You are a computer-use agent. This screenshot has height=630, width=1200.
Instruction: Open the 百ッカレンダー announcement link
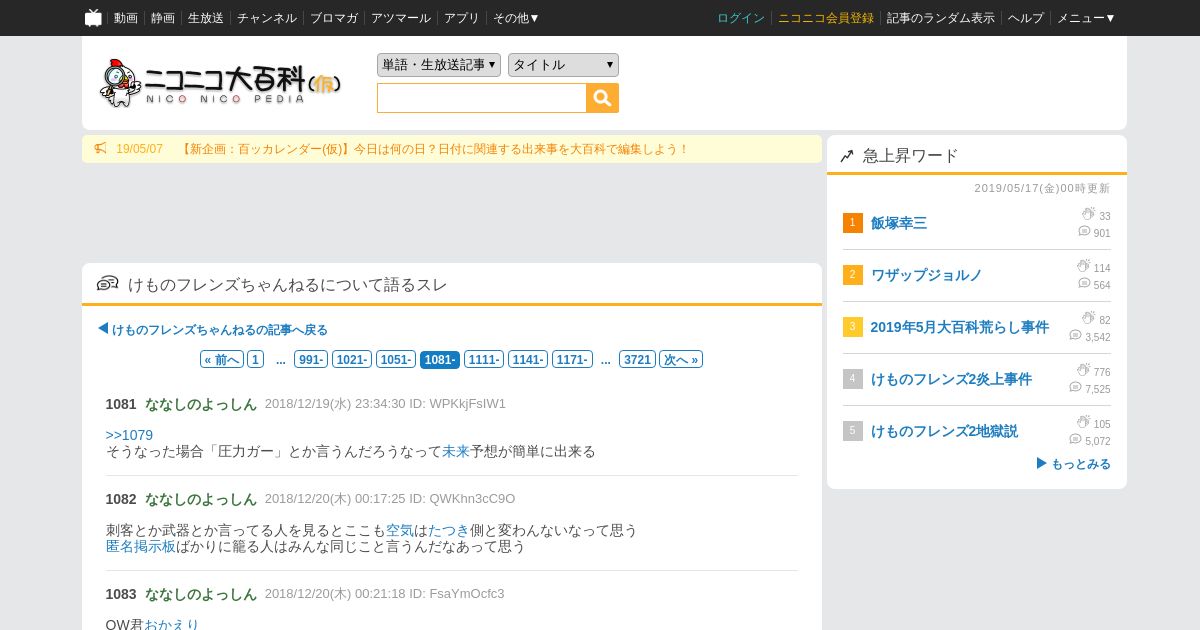(434, 149)
